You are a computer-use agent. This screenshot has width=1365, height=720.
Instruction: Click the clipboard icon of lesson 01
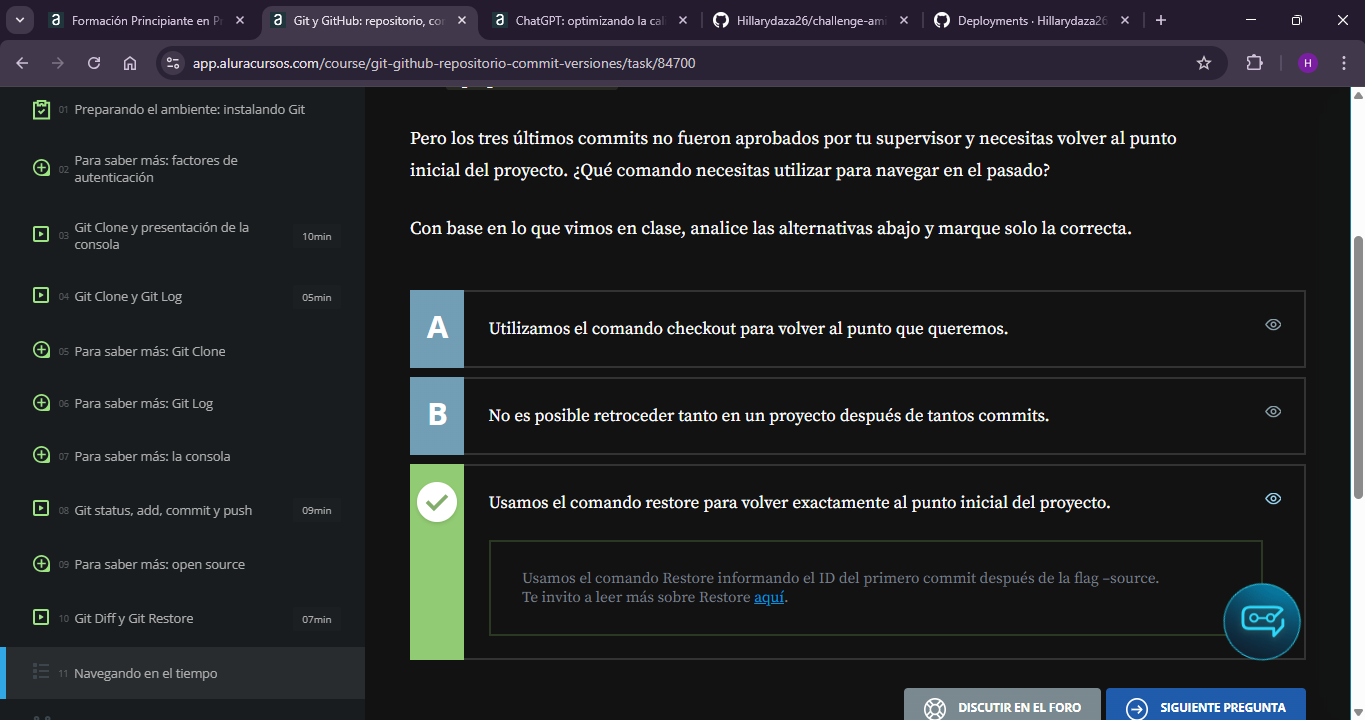(41, 109)
